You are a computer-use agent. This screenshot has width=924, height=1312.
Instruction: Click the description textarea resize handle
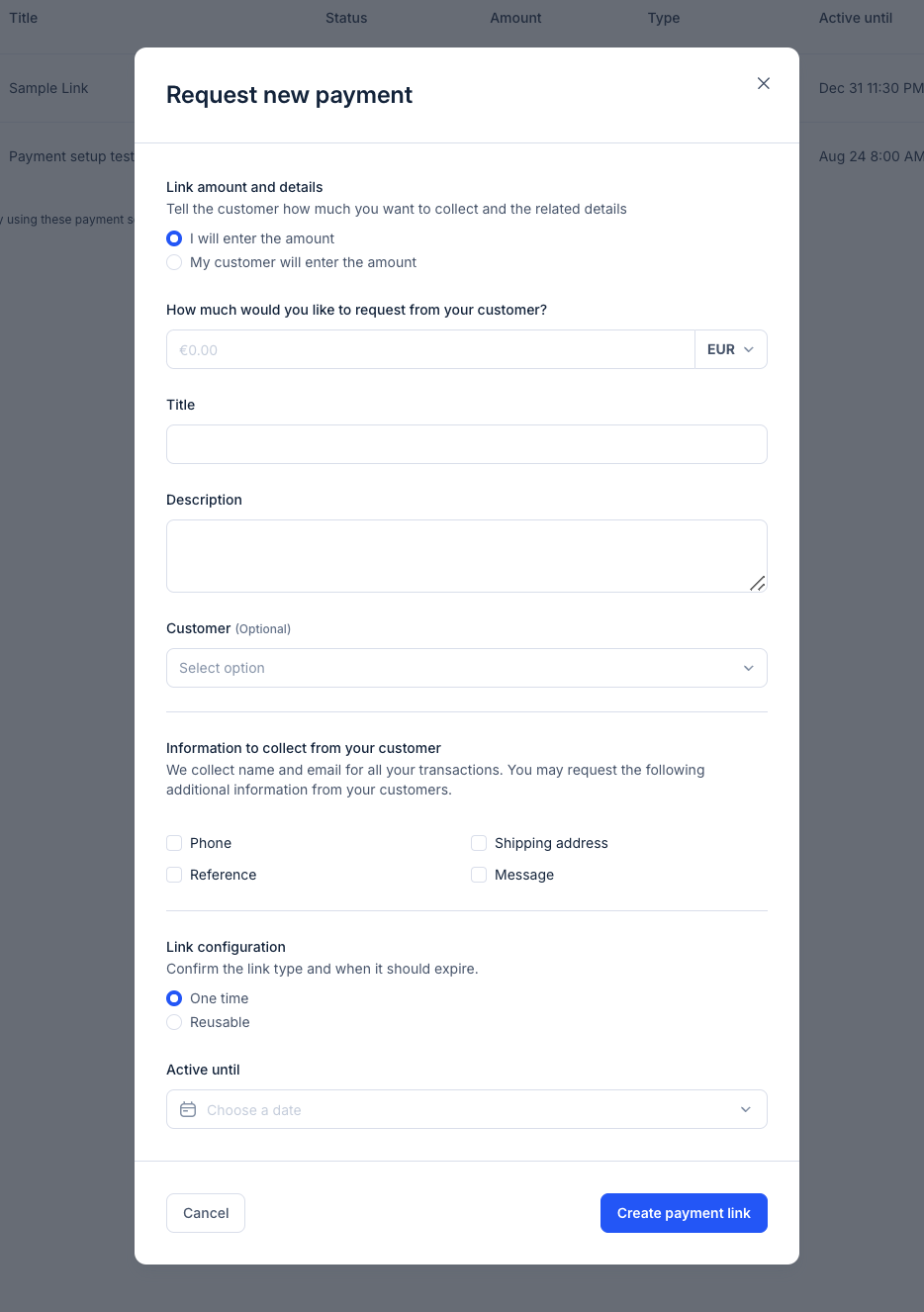tap(757, 583)
